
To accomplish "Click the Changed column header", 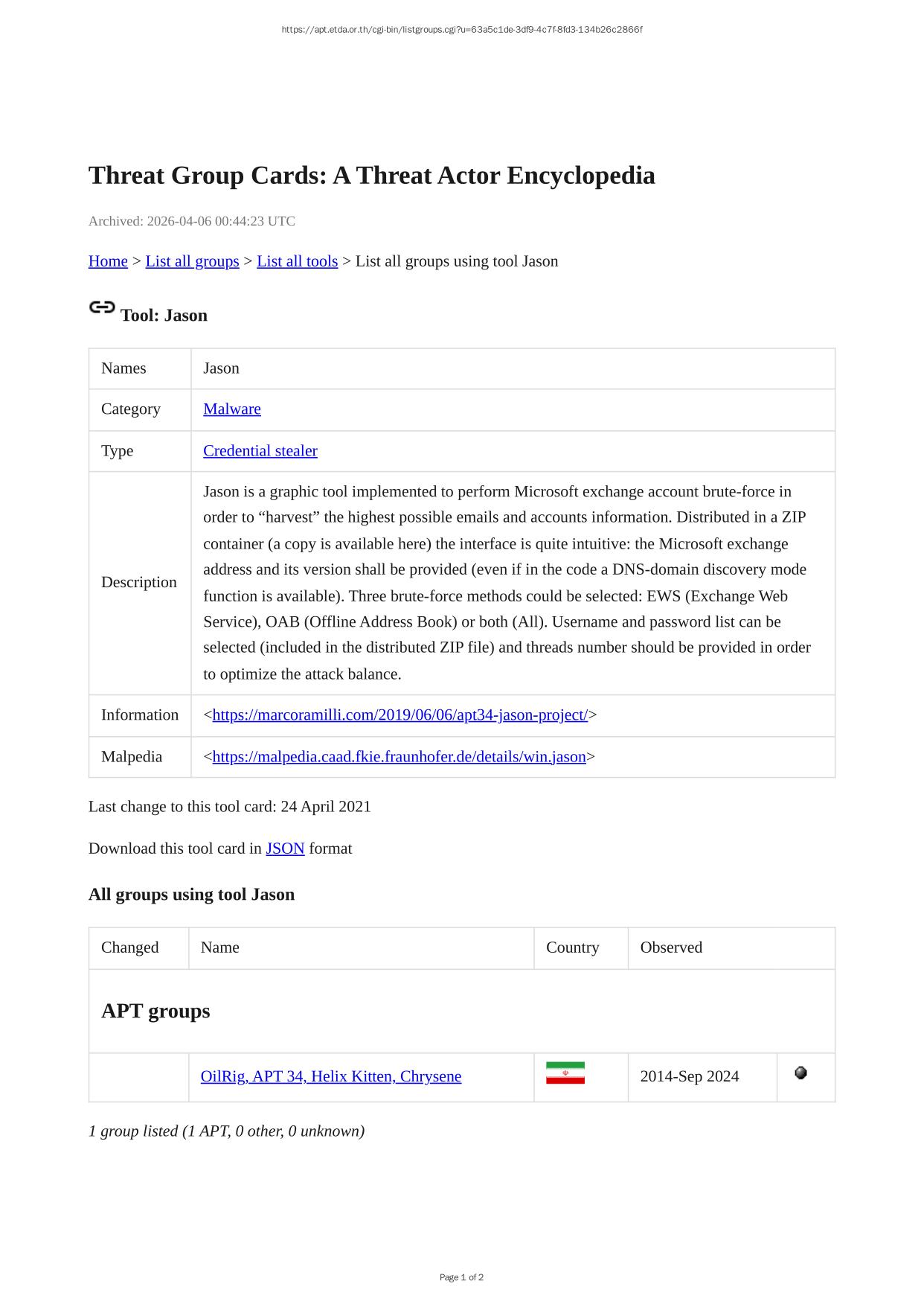I will [130, 948].
